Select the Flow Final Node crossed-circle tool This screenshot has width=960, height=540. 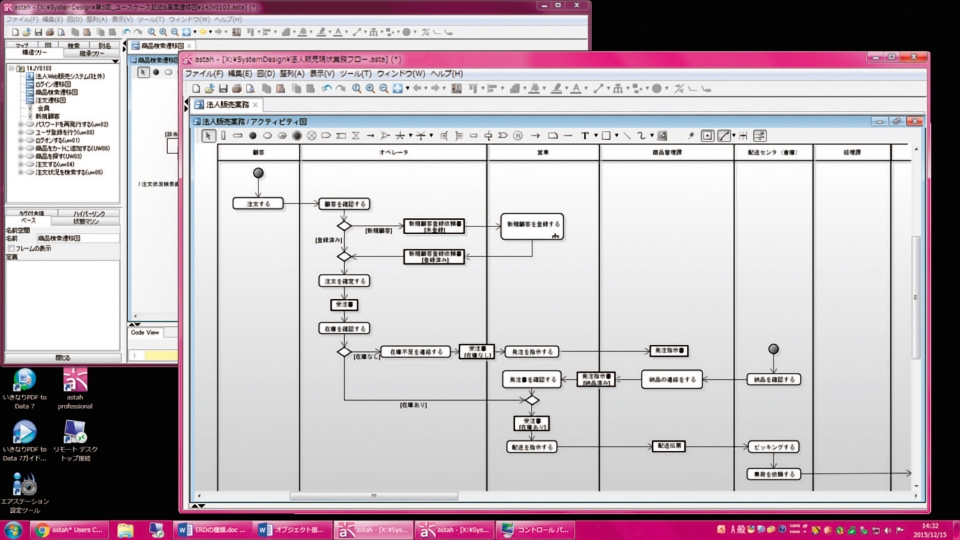tap(312, 136)
